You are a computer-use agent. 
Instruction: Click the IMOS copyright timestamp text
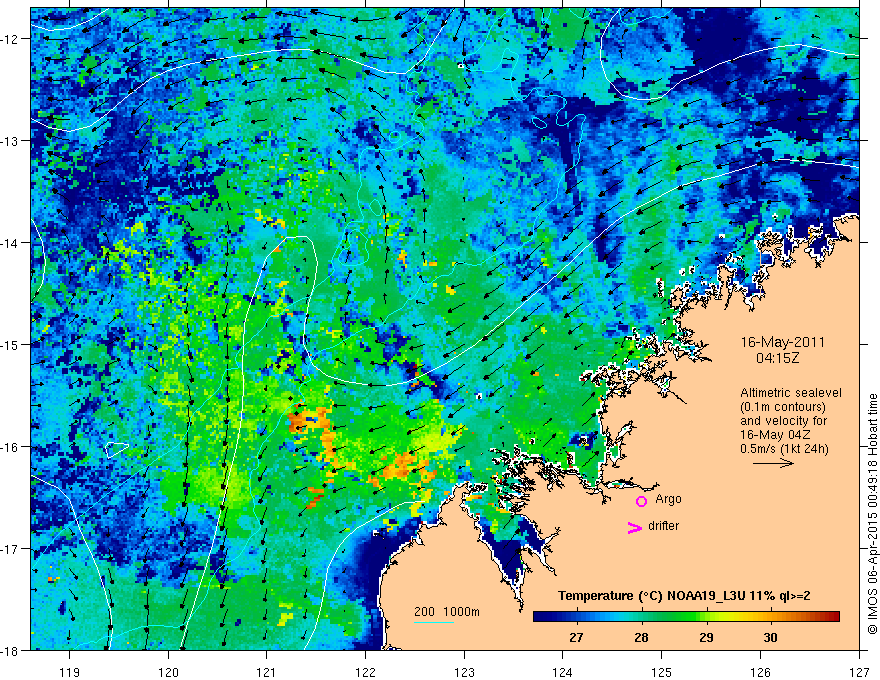[x=873, y=515]
